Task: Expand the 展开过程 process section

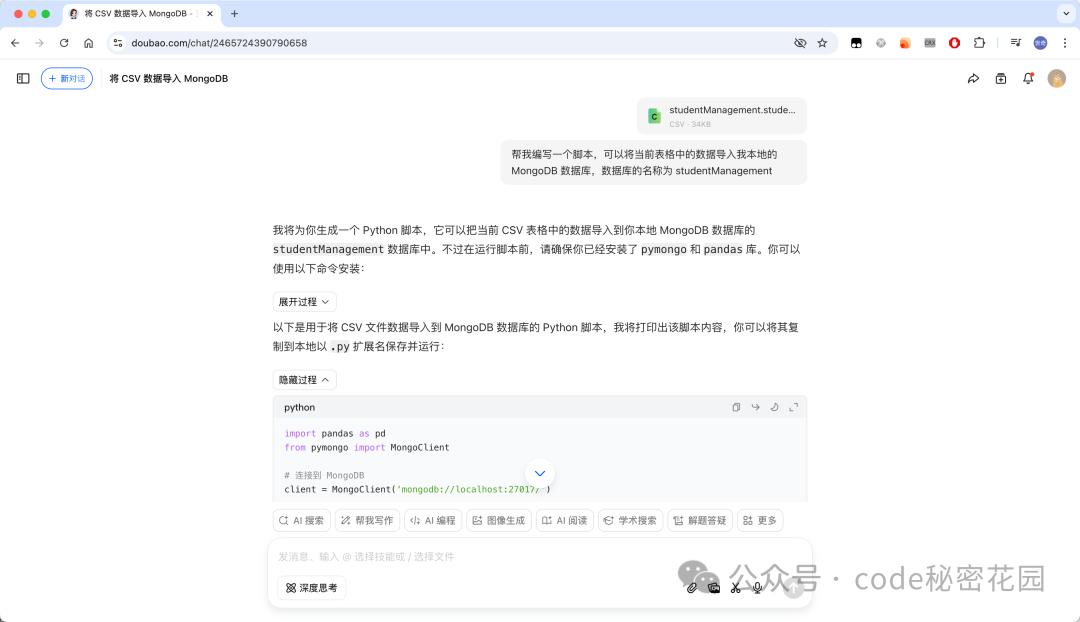Action: 303,301
